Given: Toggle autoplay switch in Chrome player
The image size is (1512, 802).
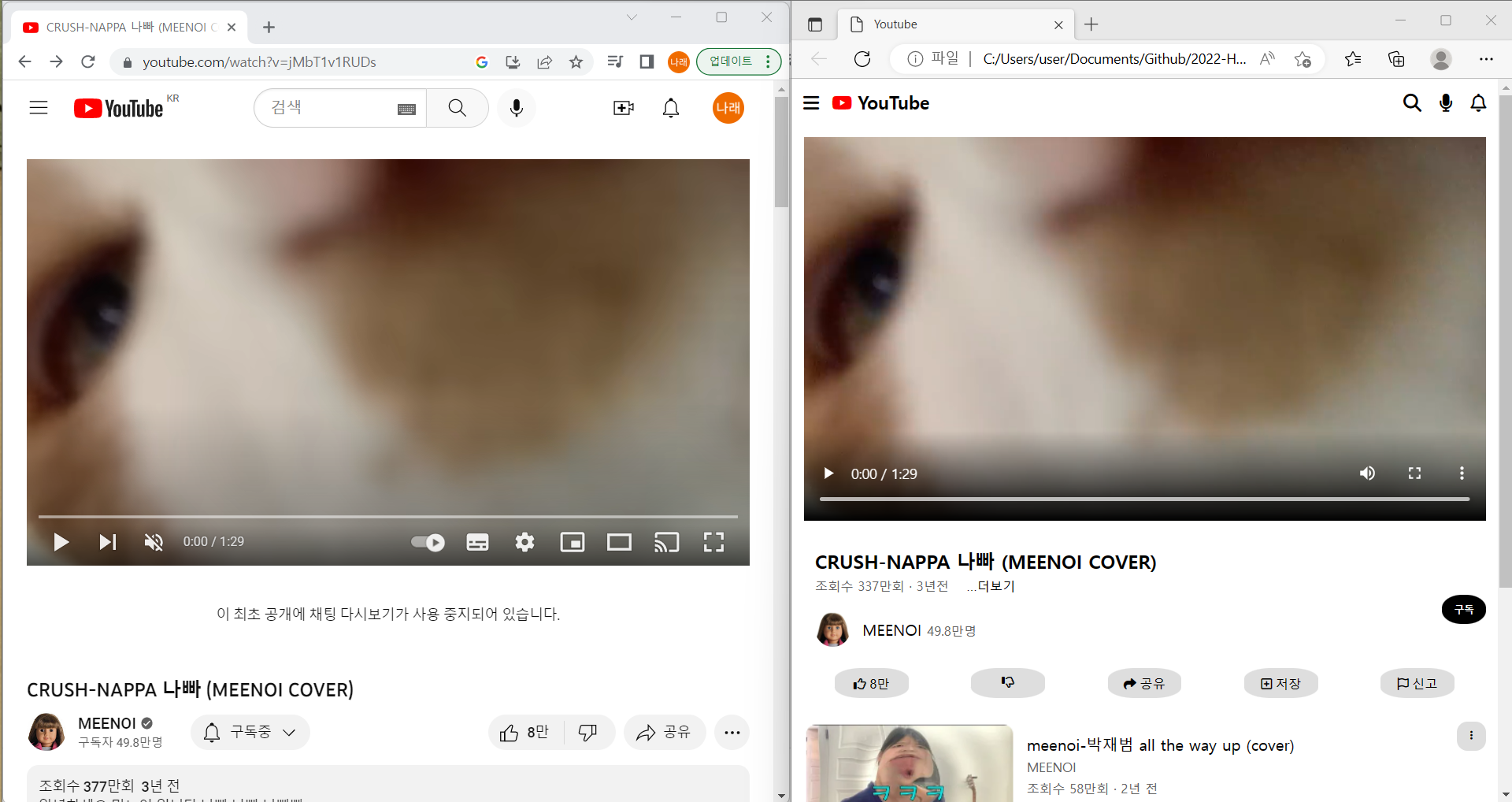Looking at the screenshot, I should coord(428,542).
